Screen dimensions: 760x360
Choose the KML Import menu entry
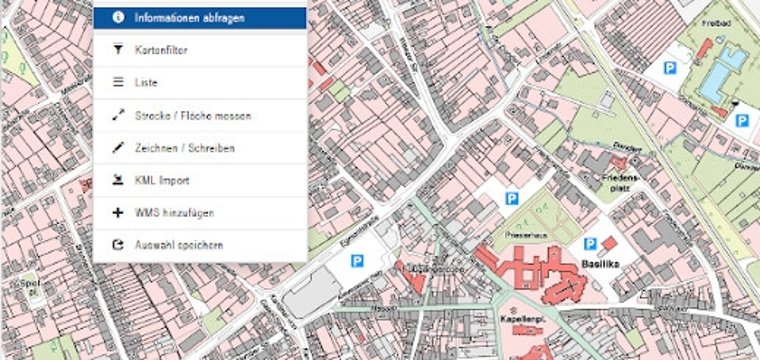pyautogui.click(x=200, y=180)
